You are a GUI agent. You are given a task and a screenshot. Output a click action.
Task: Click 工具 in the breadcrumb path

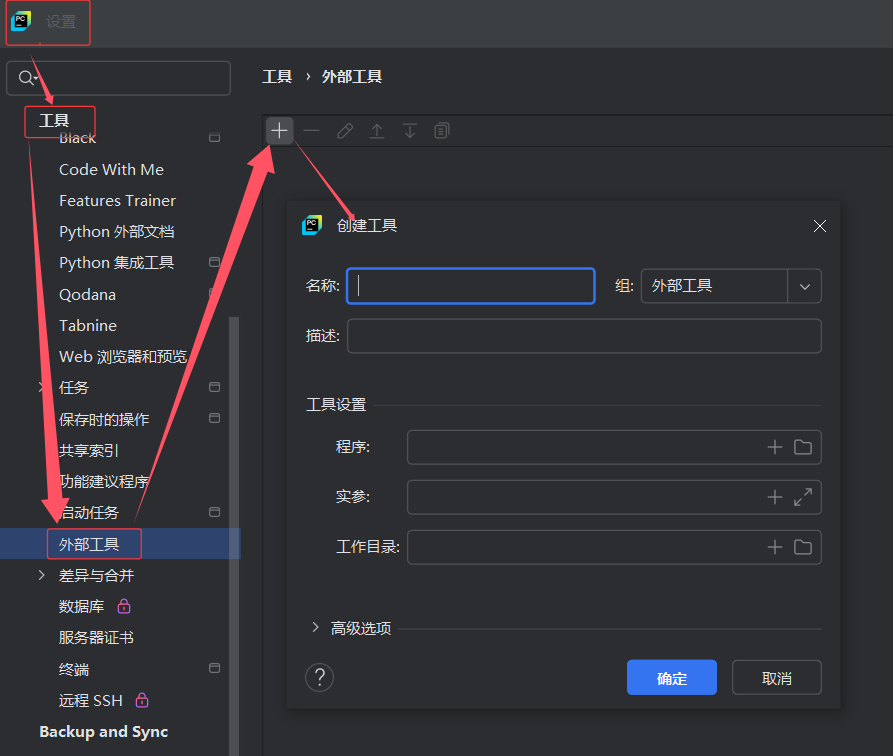(x=277, y=76)
